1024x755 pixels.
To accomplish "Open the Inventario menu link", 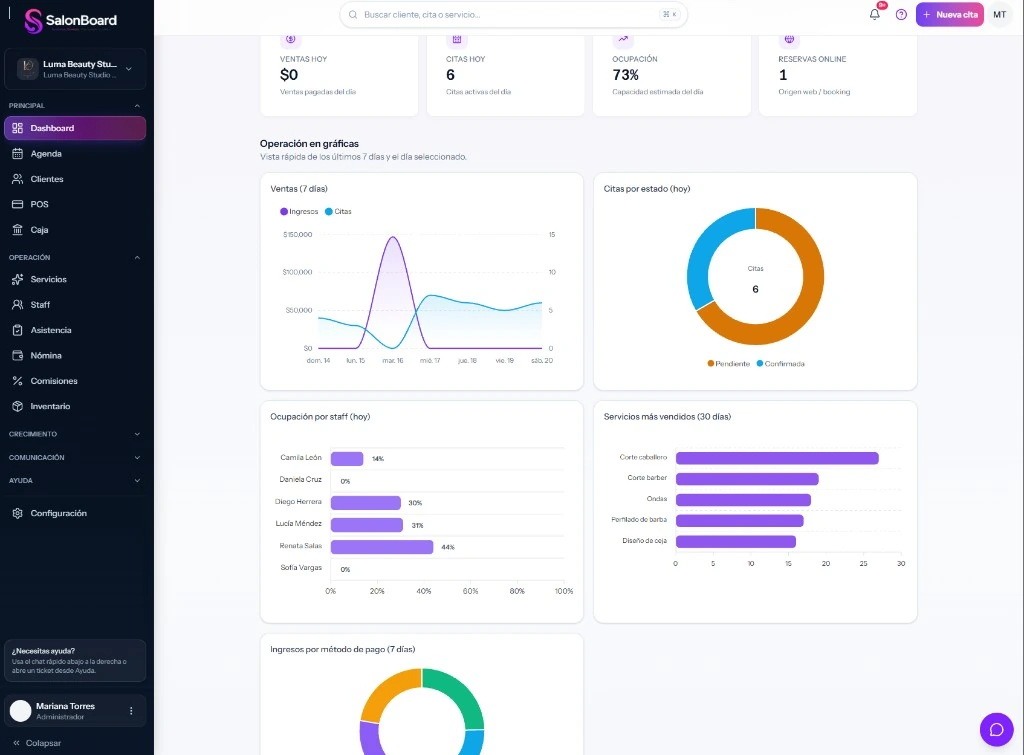I will point(75,406).
